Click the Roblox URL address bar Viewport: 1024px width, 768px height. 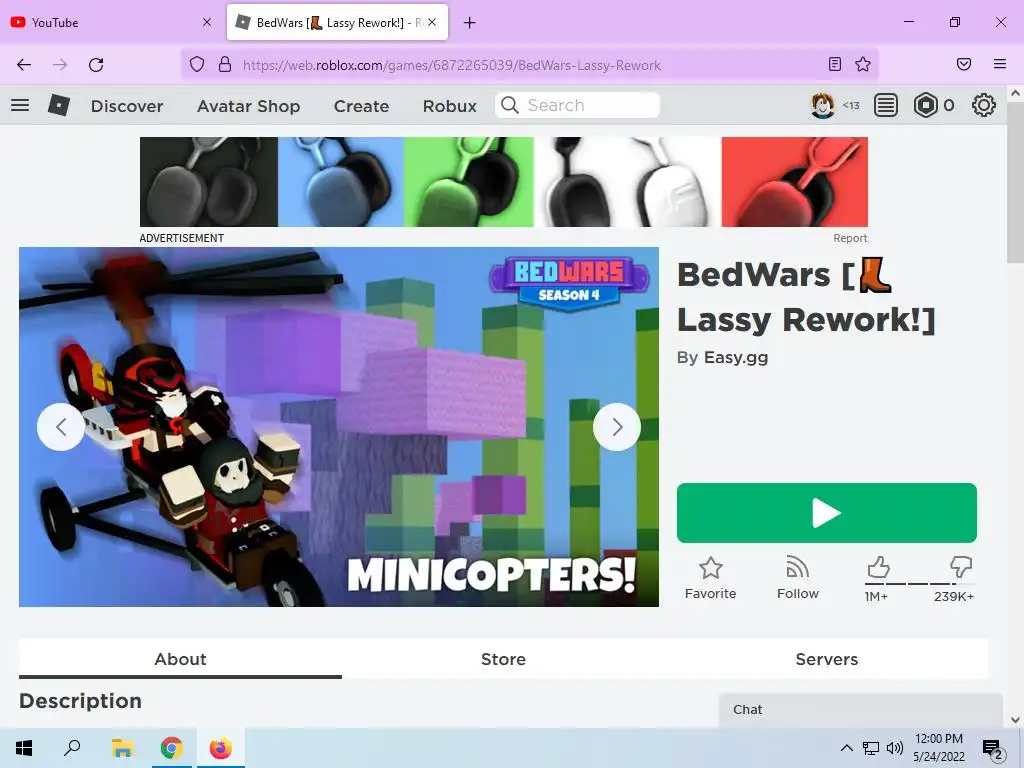[x=529, y=65]
